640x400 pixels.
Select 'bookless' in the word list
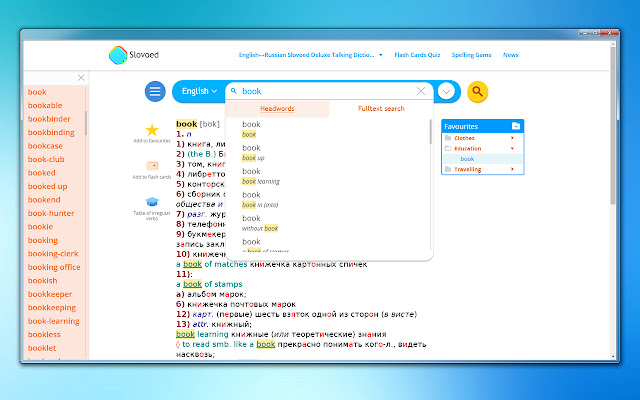click(44, 335)
